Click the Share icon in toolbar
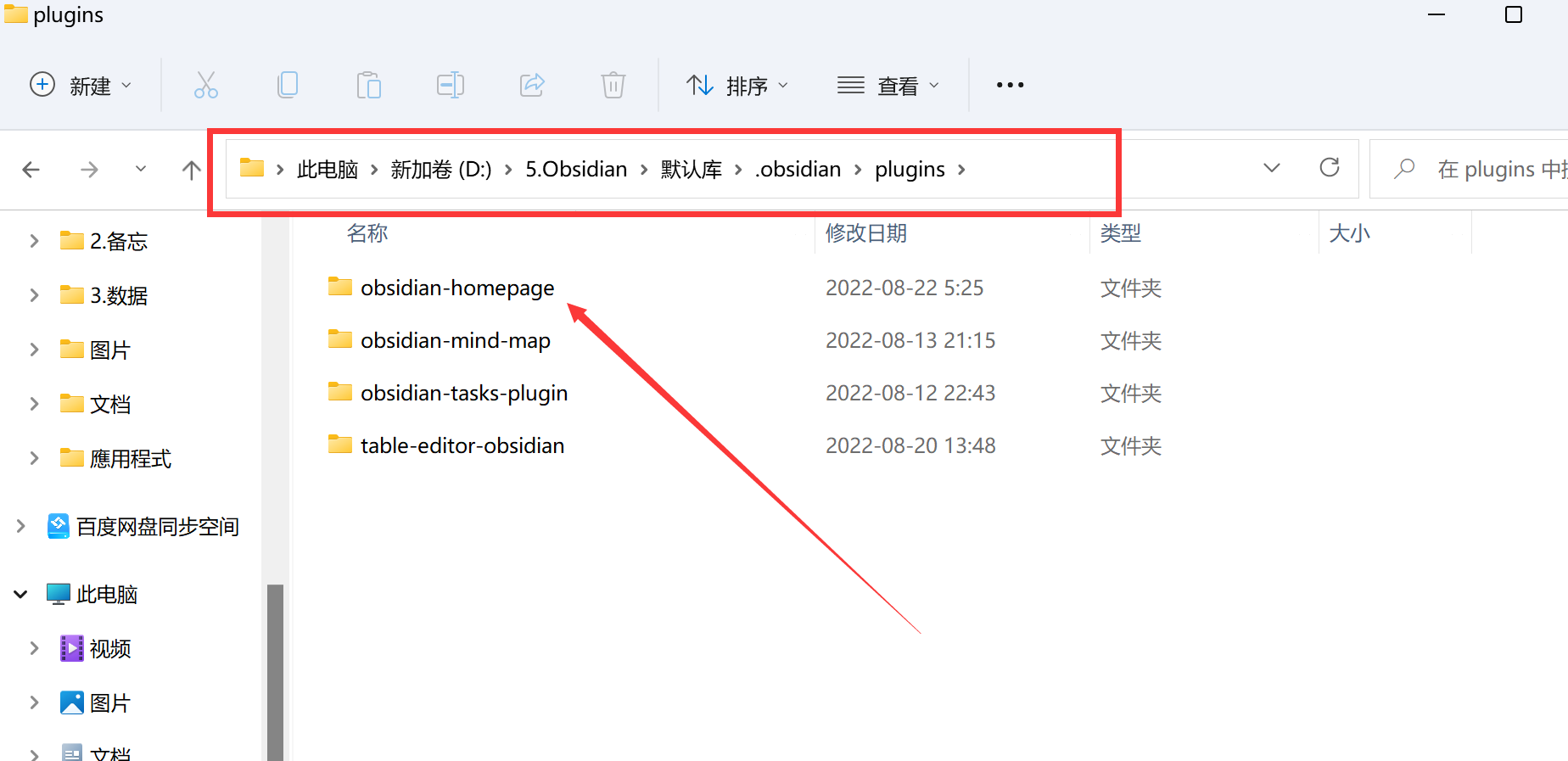Viewport: 1568px width, 761px height. tap(532, 85)
